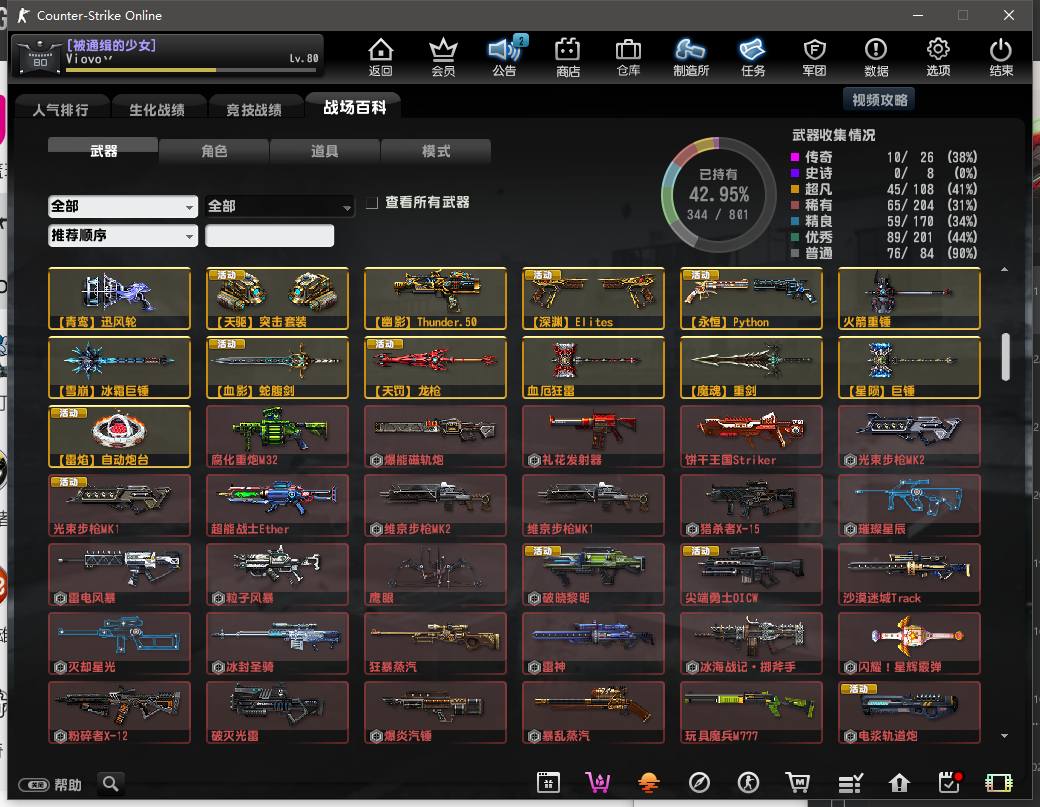This screenshot has width=1040, height=807.
Task: Toggle the 查看所有武器 checkbox
Action: point(372,202)
